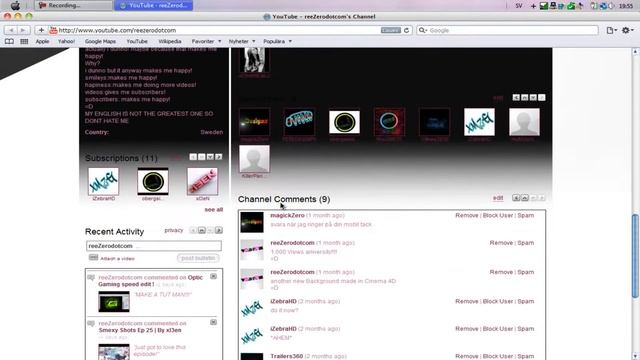Image resolution: width=640 pixels, height=360 pixels.
Task: Open the page menu icon in toolbar
Action: pyautogui.click(x=611, y=30)
